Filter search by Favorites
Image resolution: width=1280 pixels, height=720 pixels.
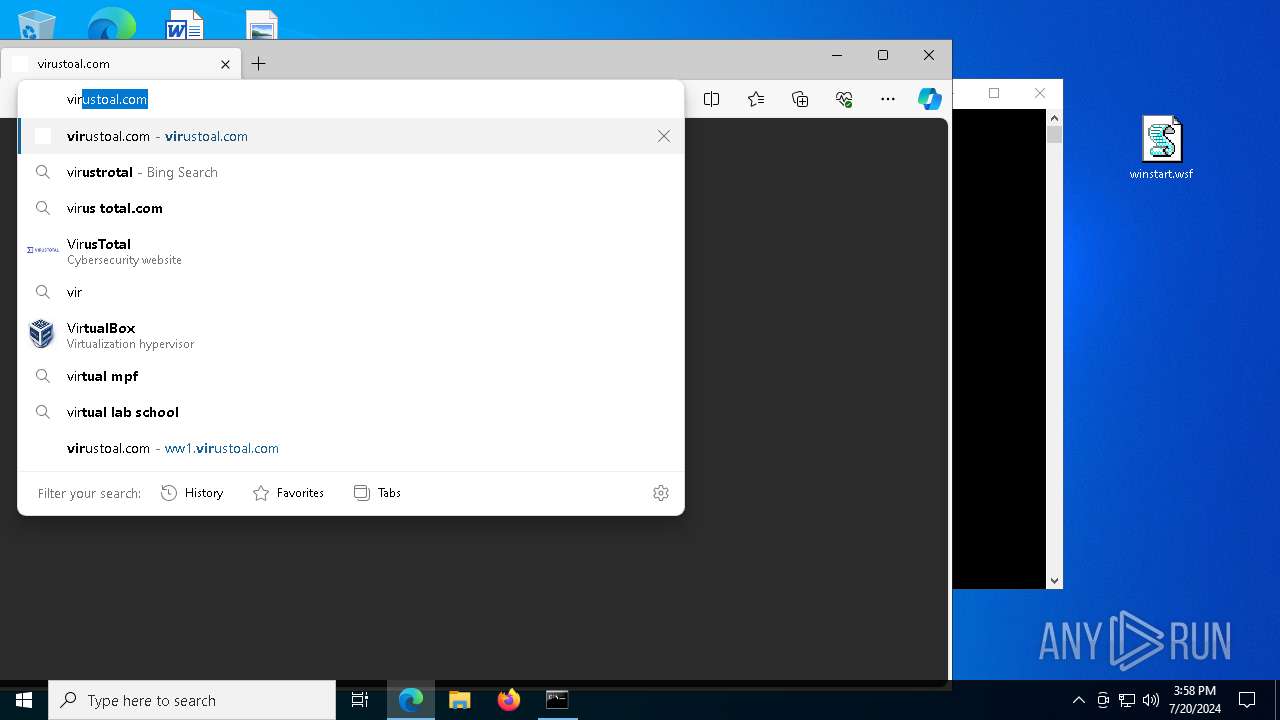(288, 493)
